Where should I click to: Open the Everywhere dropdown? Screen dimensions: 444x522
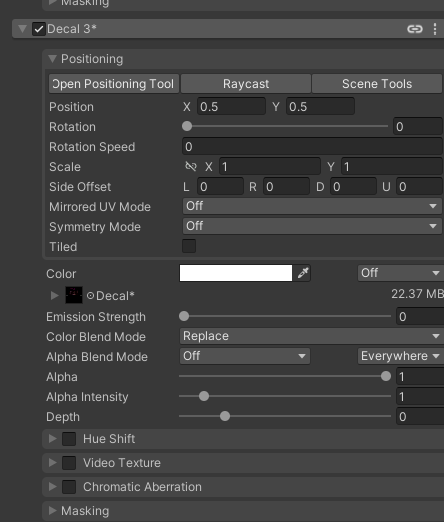pyautogui.click(x=401, y=356)
